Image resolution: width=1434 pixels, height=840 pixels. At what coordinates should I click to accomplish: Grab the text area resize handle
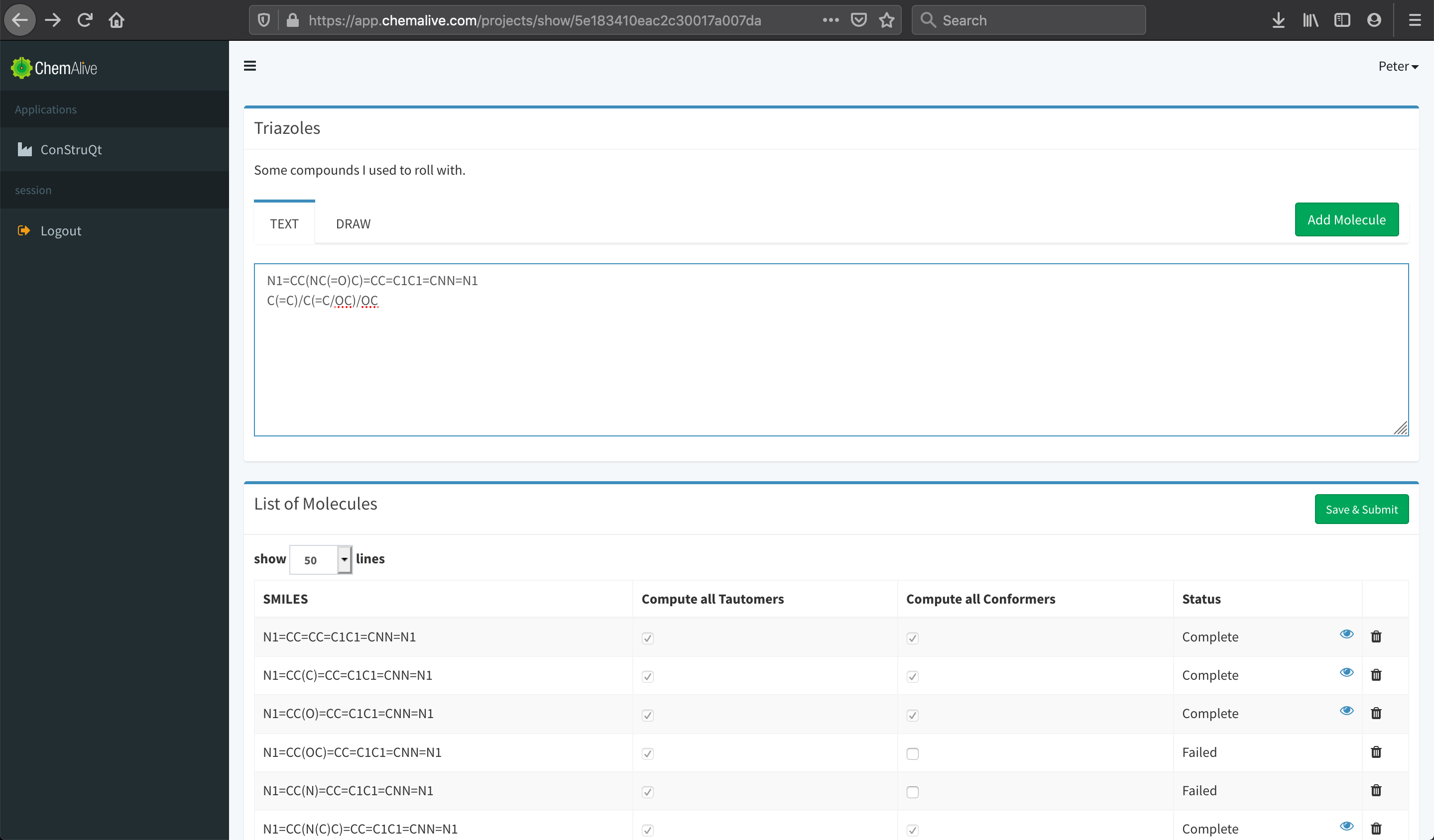click(x=1401, y=429)
